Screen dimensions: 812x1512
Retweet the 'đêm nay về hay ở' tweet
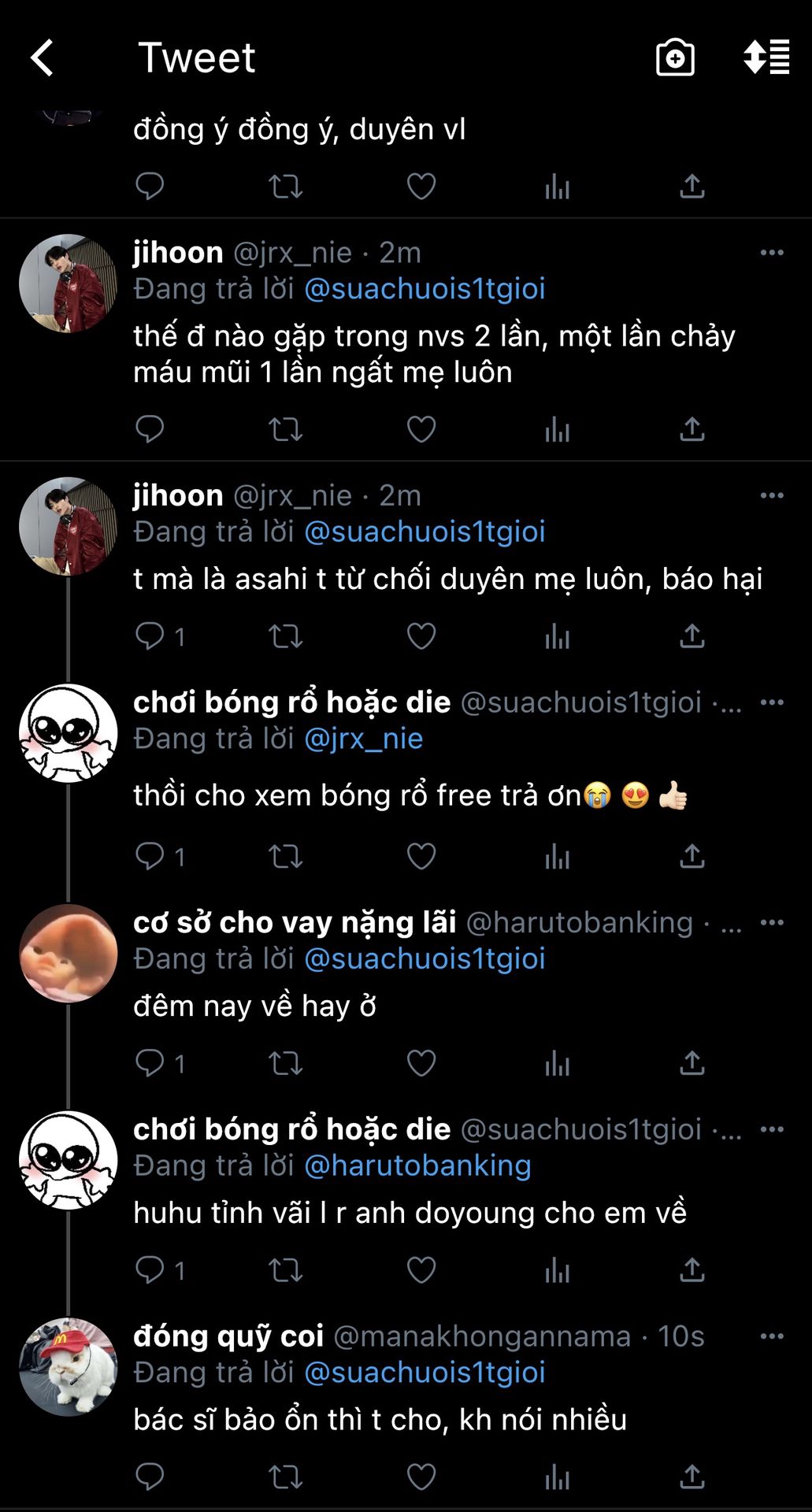click(x=285, y=1063)
